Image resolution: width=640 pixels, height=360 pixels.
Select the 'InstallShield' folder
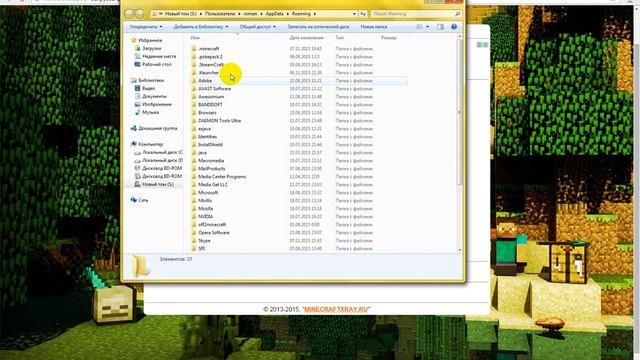click(210, 144)
